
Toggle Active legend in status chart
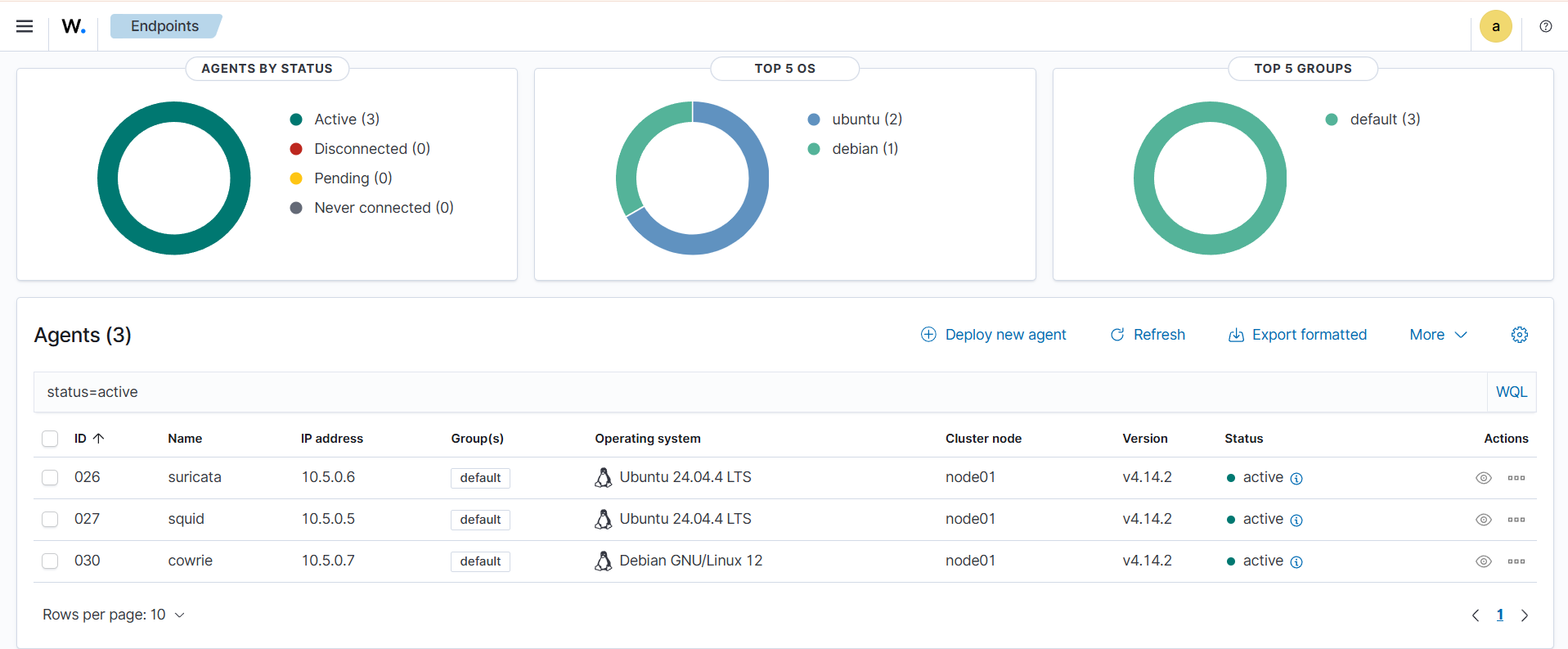pyautogui.click(x=335, y=119)
